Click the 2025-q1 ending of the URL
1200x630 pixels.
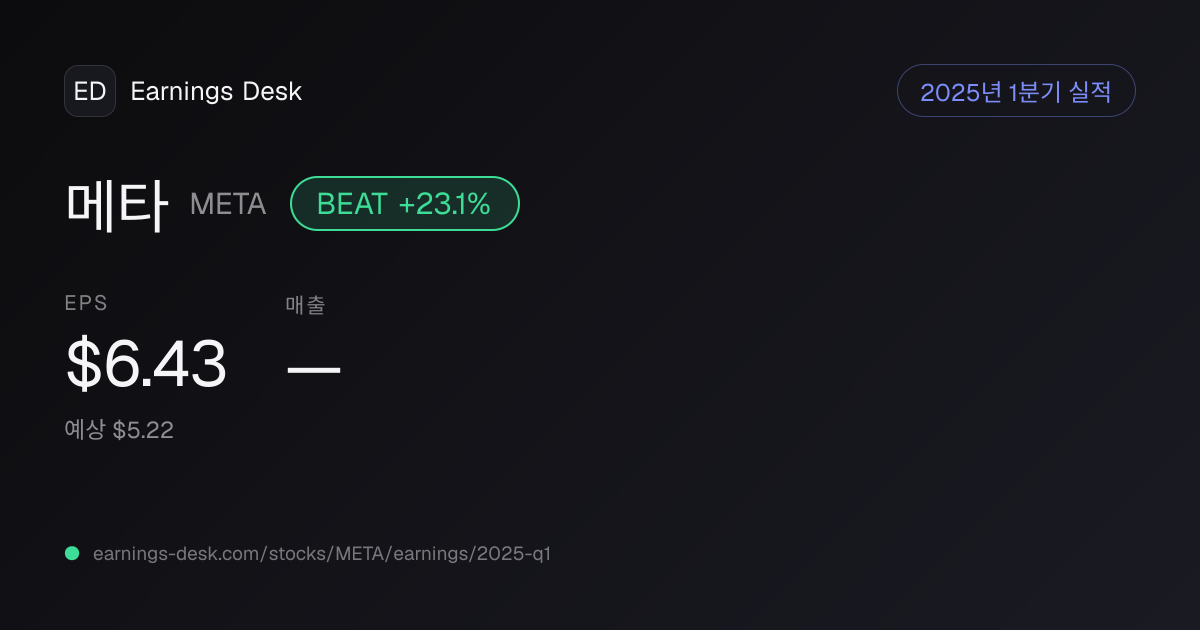[514, 553]
